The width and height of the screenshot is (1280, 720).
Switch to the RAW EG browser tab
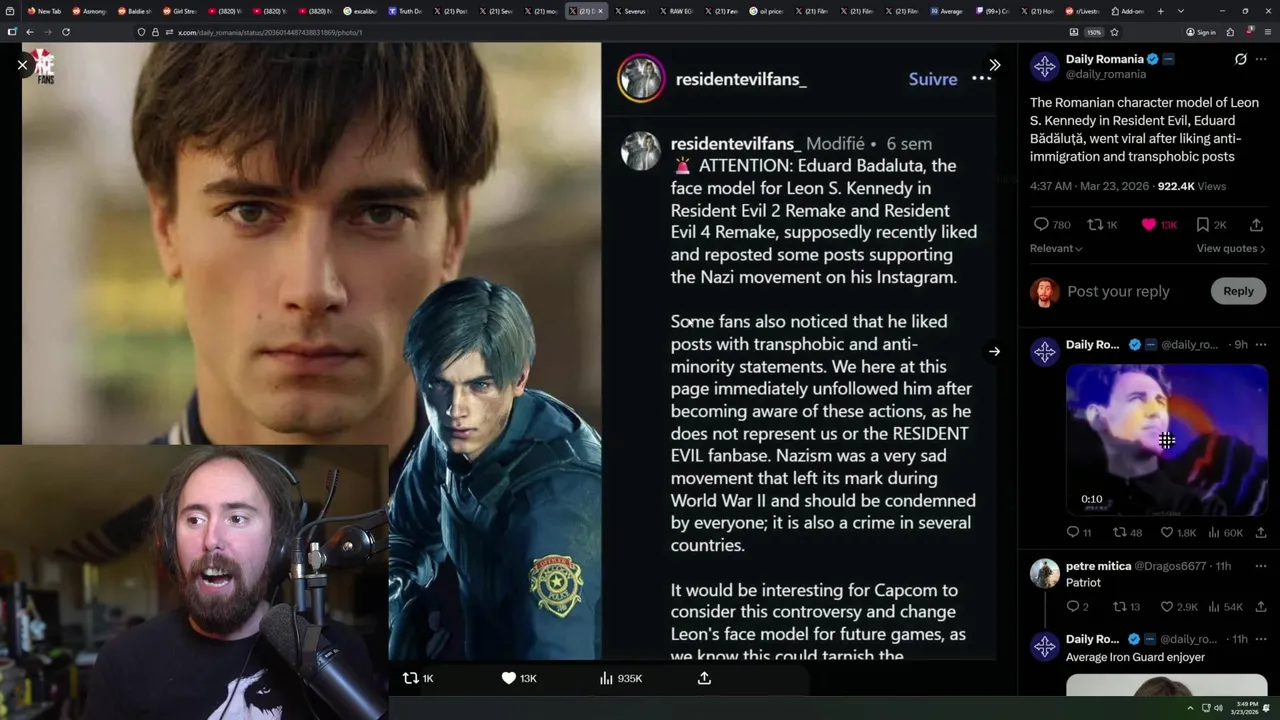675,11
